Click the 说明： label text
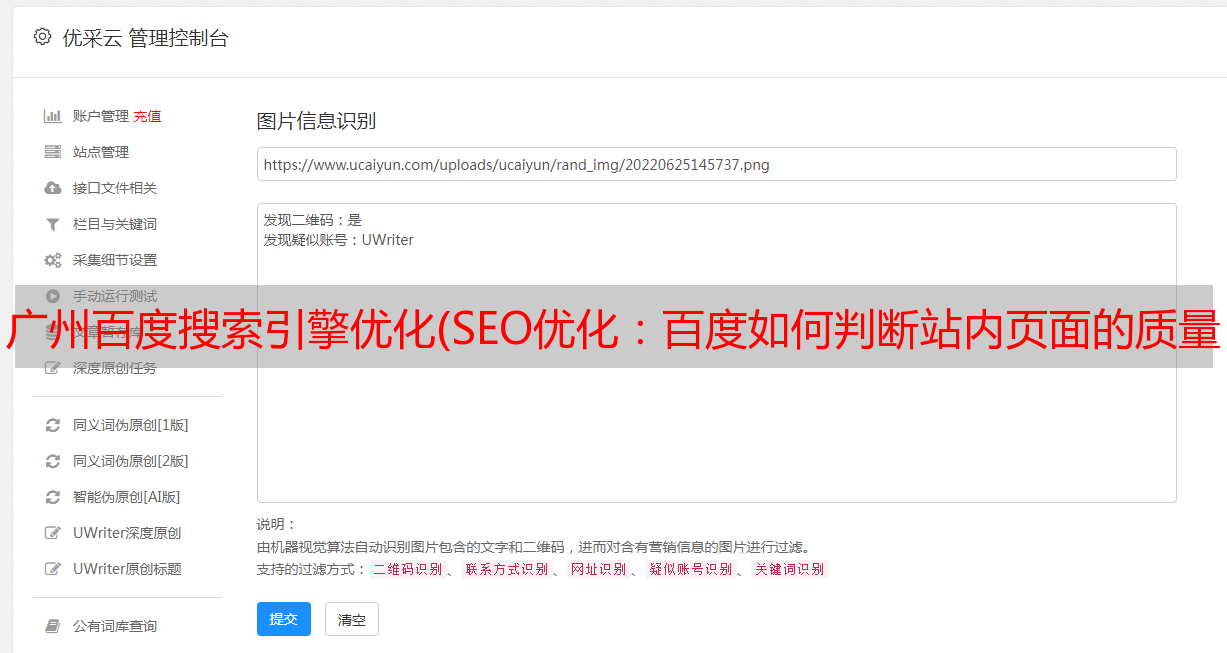This screenshot has width=1227, height=653. 276,524
